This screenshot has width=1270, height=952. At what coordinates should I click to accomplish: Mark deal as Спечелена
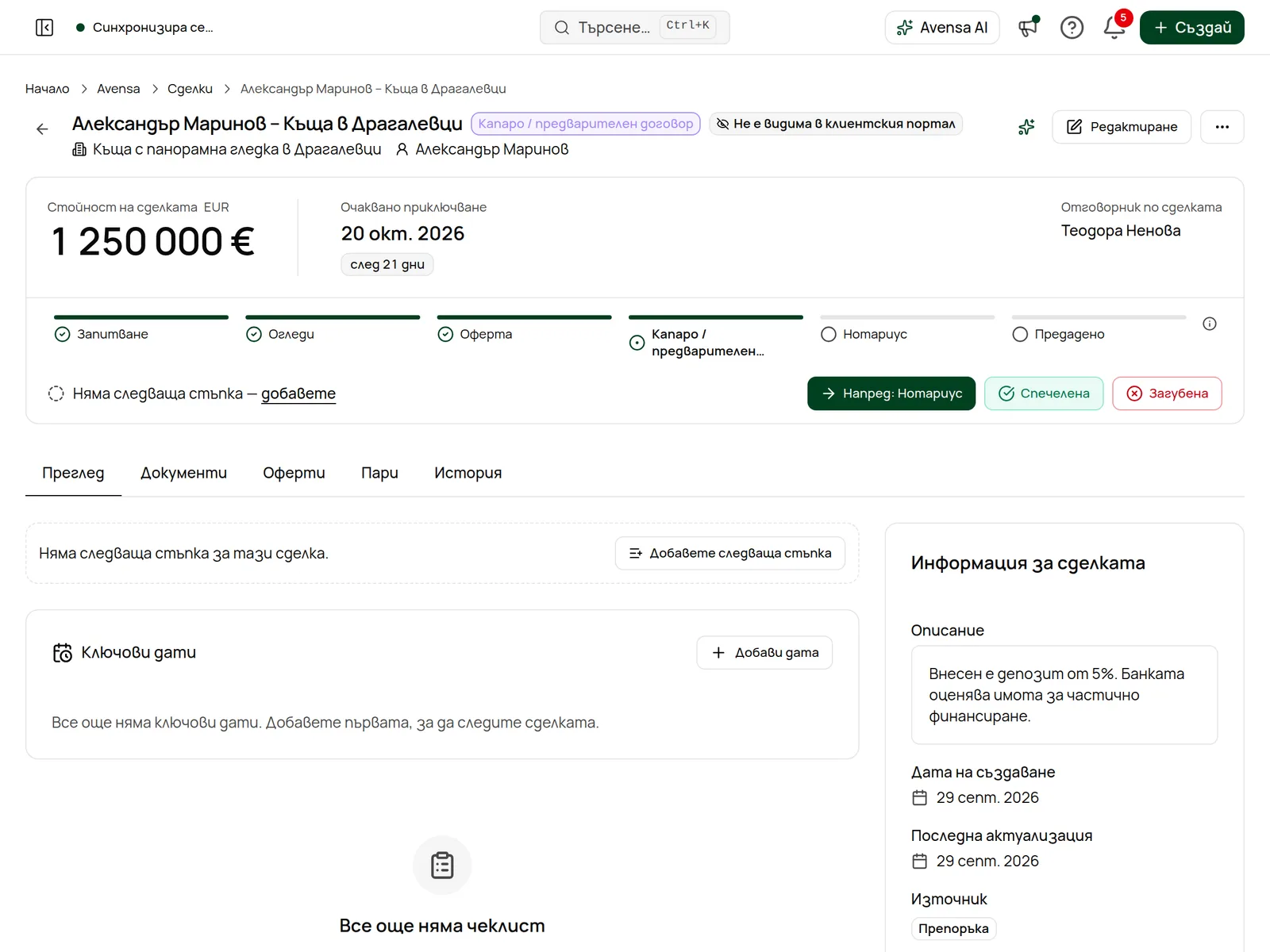(1044, 393)
